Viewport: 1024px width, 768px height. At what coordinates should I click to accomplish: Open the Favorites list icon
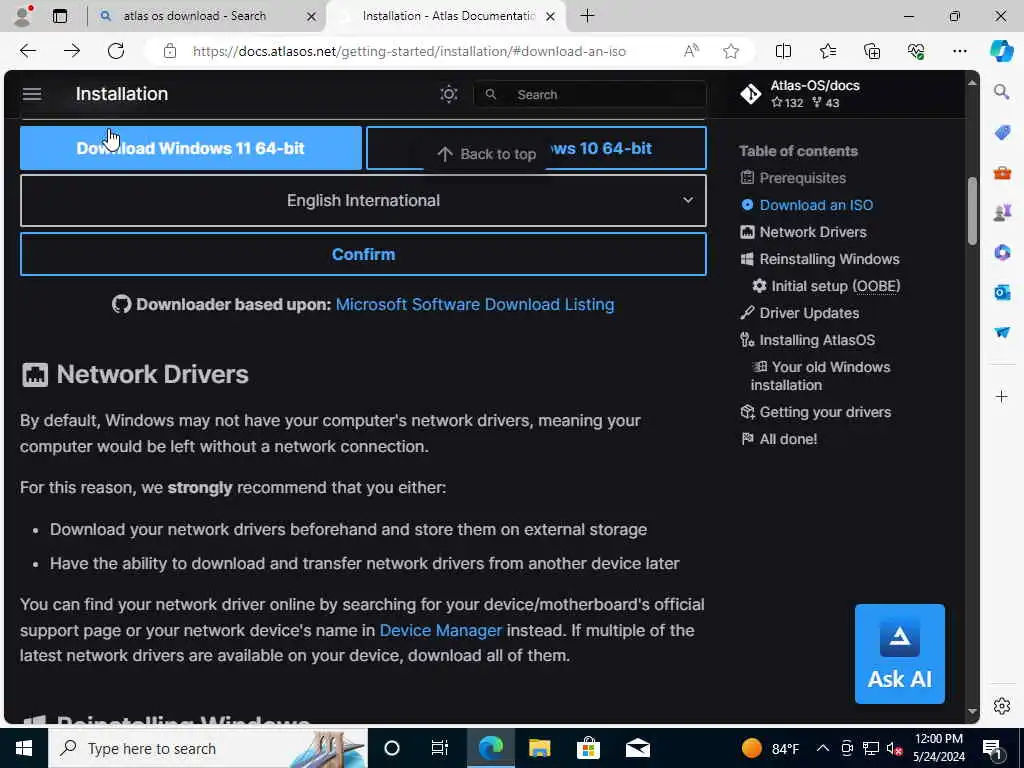[827, 51]
